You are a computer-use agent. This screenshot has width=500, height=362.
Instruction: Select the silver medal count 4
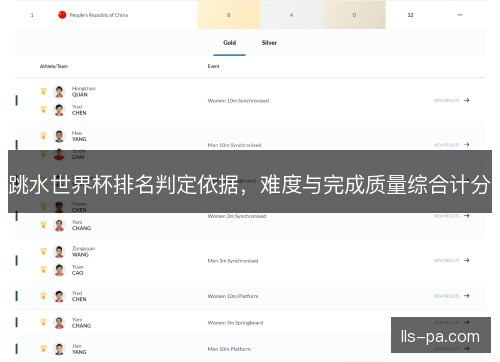[291, 15]
